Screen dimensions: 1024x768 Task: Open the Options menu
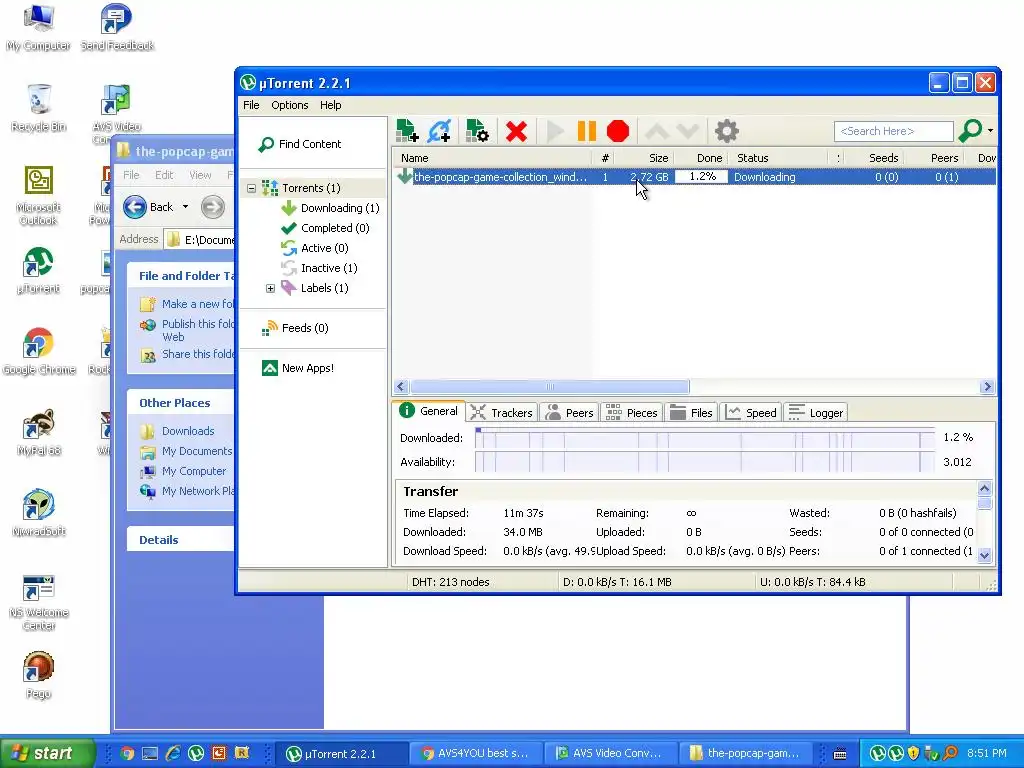[x=290, y=105]
